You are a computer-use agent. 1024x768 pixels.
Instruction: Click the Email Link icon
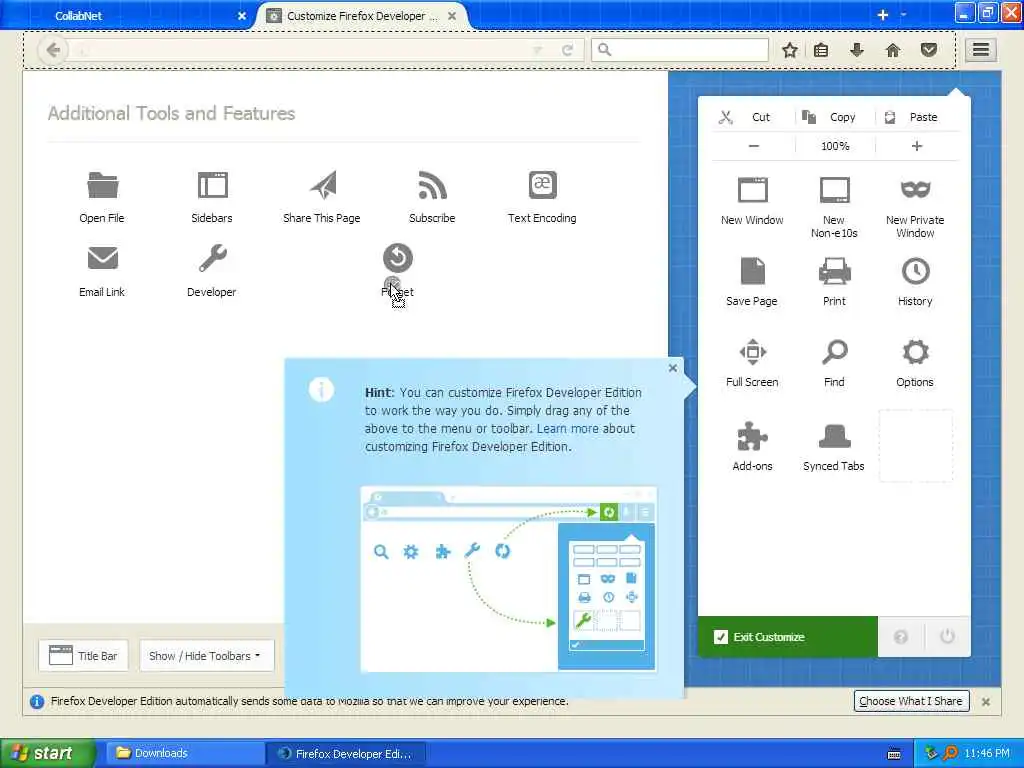103,259
